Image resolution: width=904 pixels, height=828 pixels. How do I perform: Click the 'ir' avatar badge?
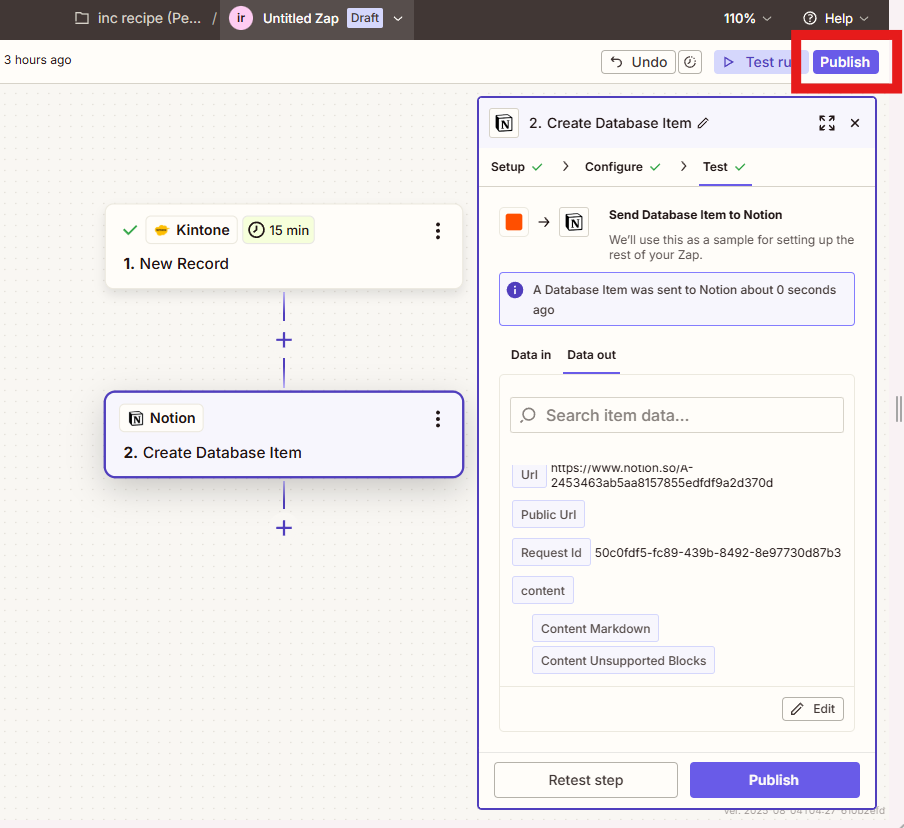coord(240,18)
